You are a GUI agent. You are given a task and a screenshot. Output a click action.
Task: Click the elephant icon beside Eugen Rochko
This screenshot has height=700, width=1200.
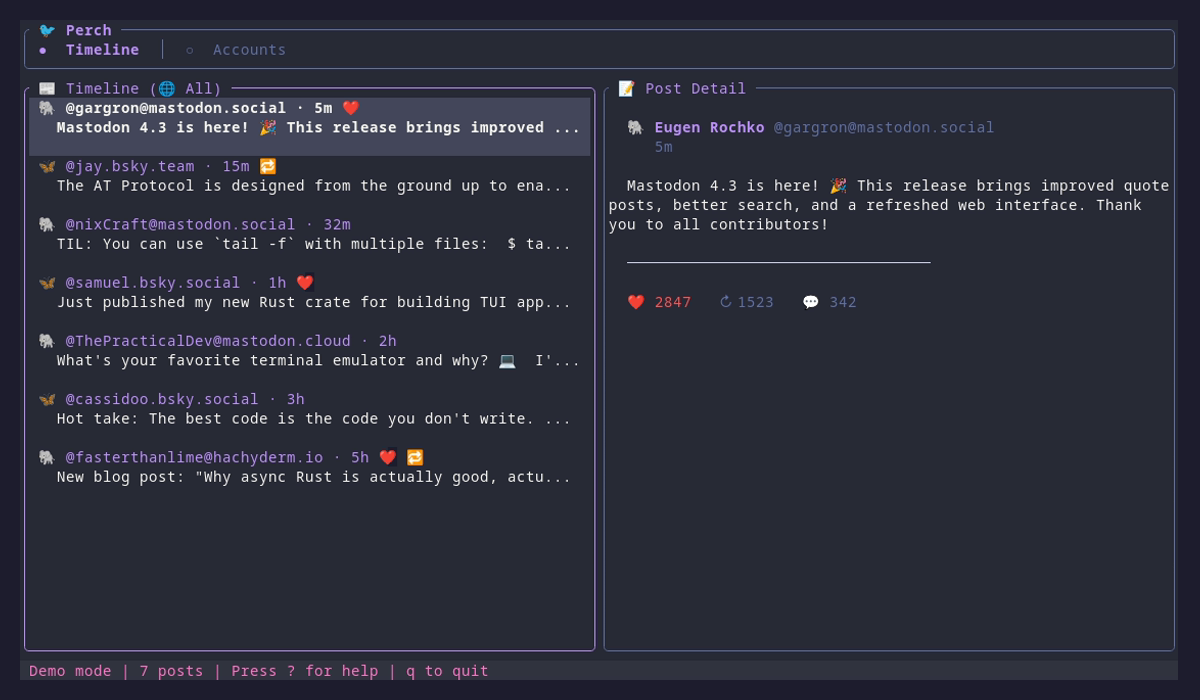636,127
